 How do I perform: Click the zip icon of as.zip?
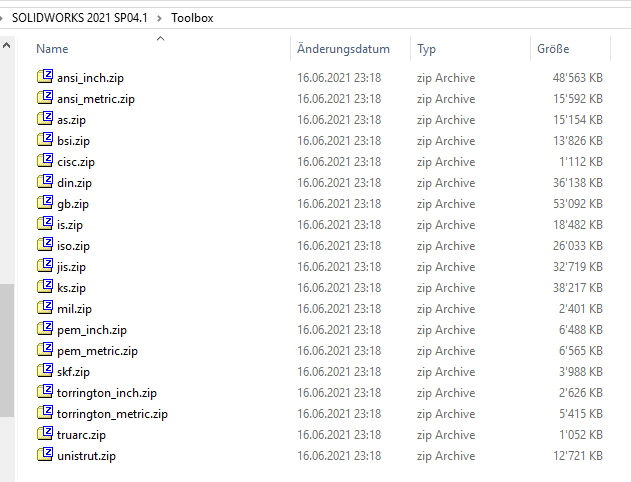tap(45, 118)
